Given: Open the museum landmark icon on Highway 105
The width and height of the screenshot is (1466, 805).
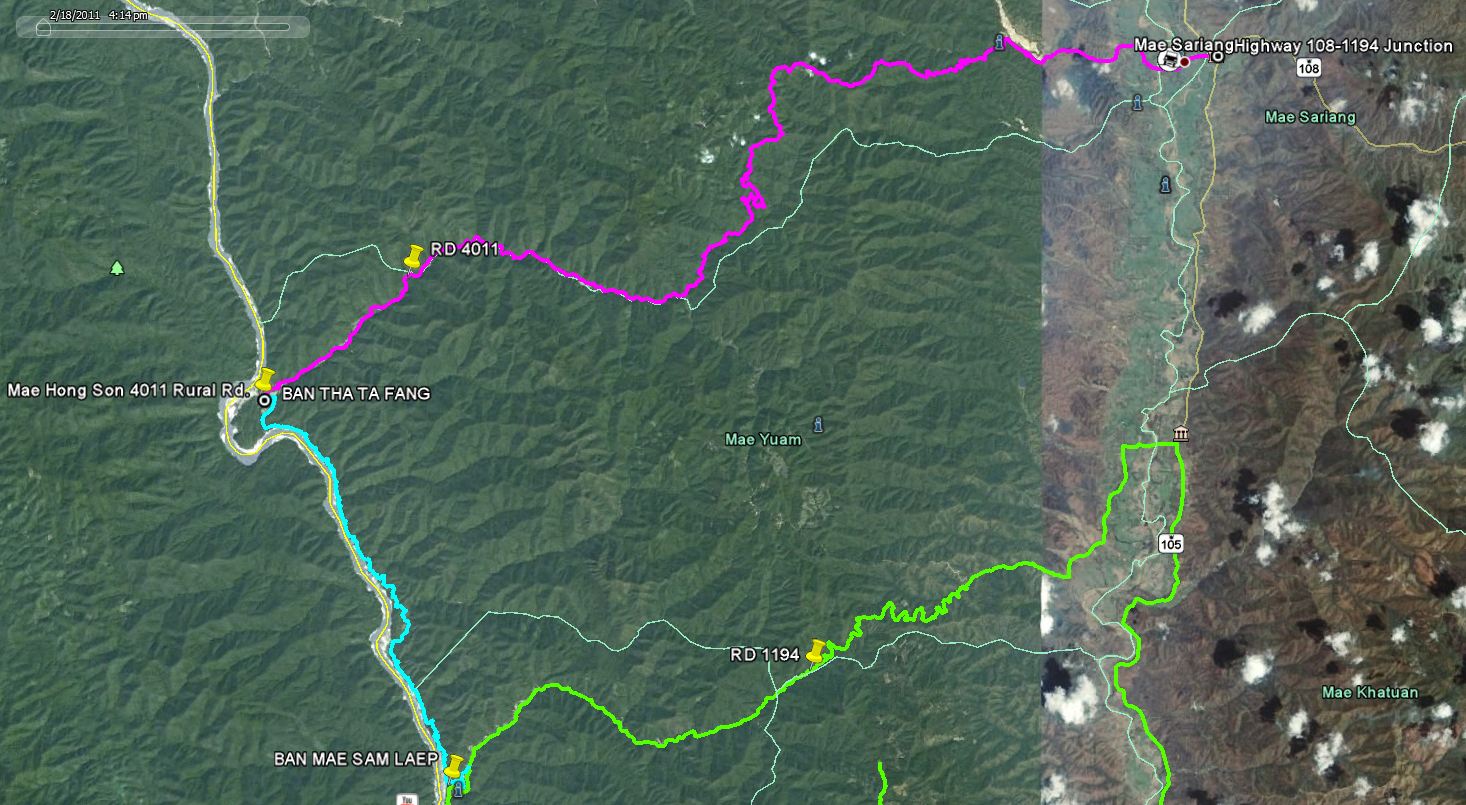Looking at the screenshot, I should point(1181,434).
